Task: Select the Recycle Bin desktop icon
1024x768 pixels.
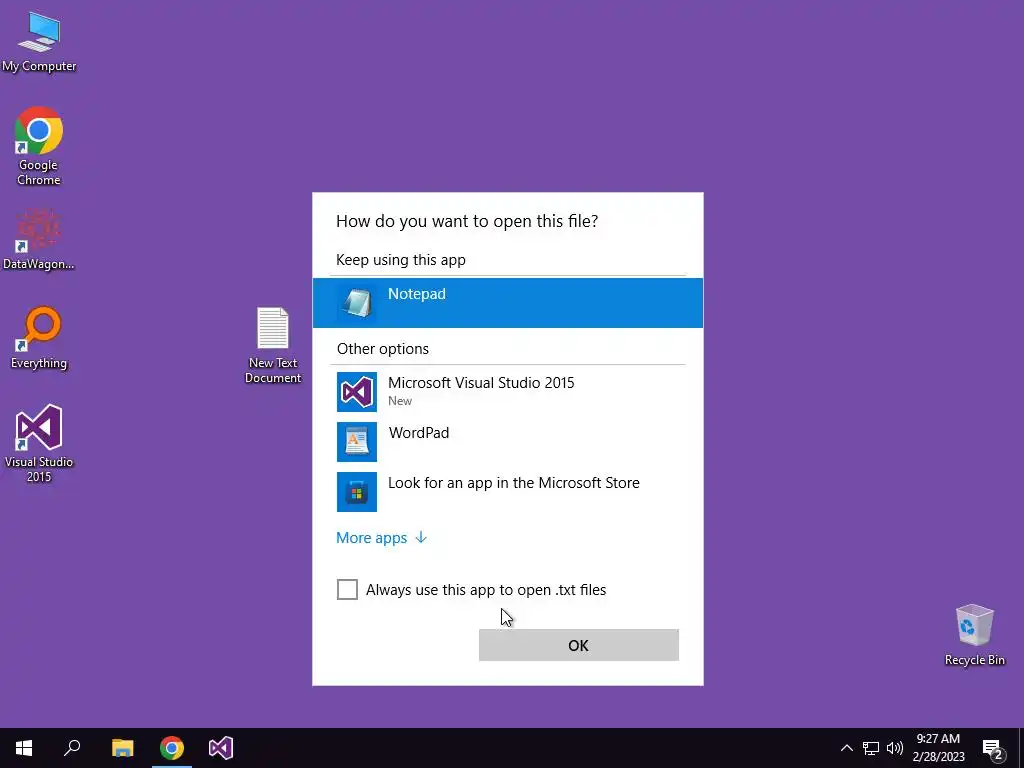Action: coord(974,635)
